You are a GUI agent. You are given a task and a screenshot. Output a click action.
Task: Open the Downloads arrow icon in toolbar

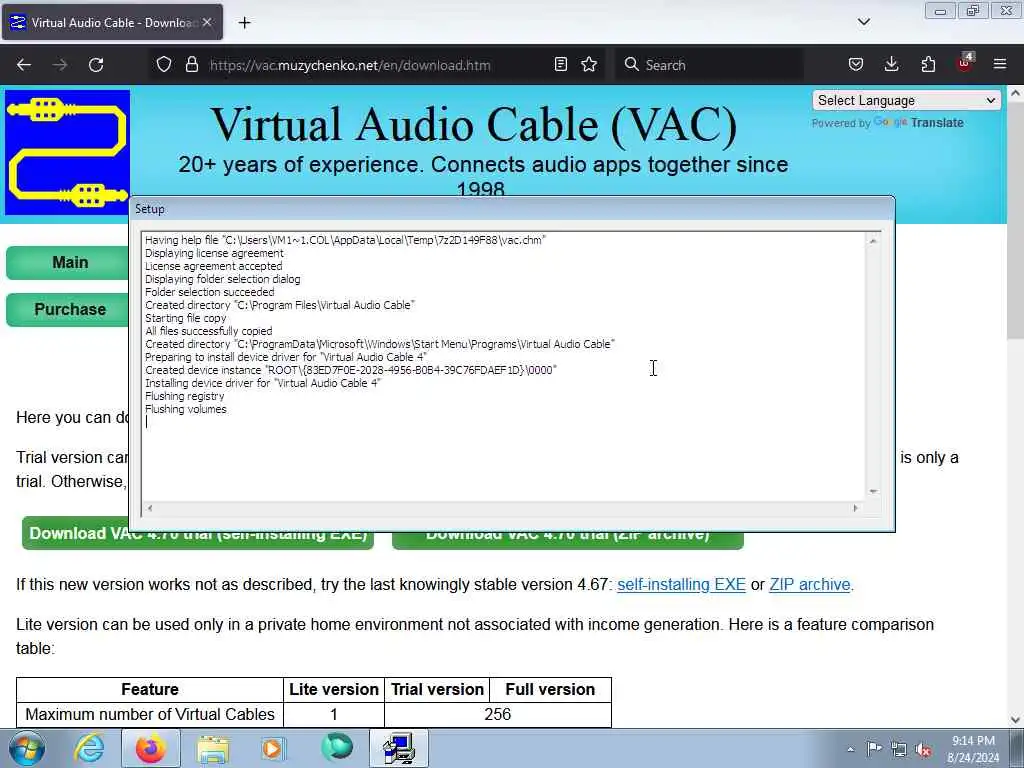[x=891, y=64]
